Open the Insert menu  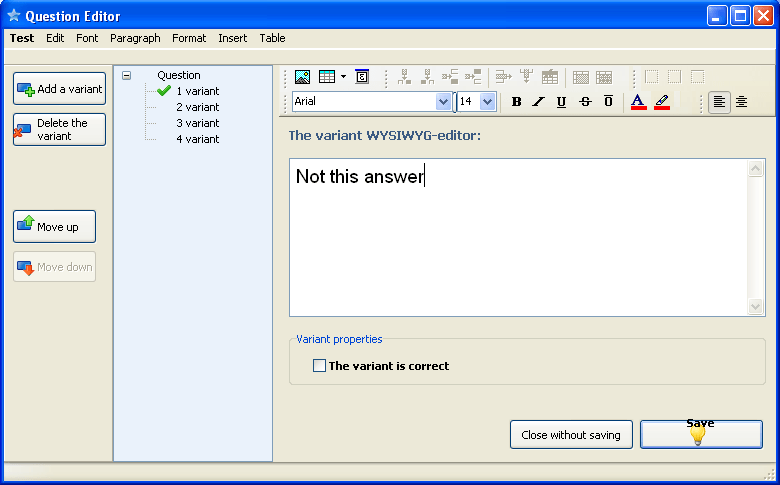click(x=232, y=38)
